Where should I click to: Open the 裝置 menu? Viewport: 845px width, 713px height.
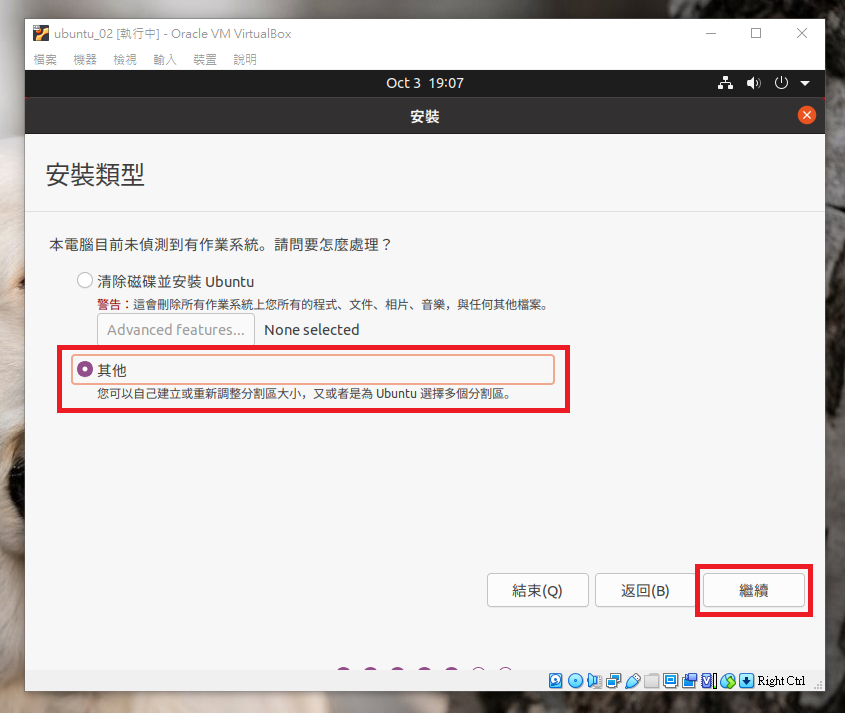tap(205, 59)
